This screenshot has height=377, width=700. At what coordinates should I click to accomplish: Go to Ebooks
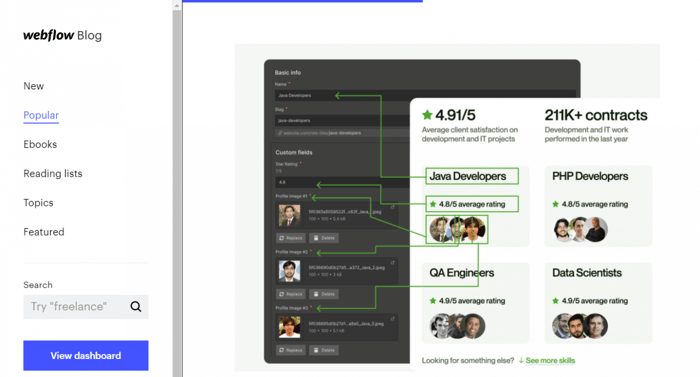pyautogui.click(x=40, y=144)
